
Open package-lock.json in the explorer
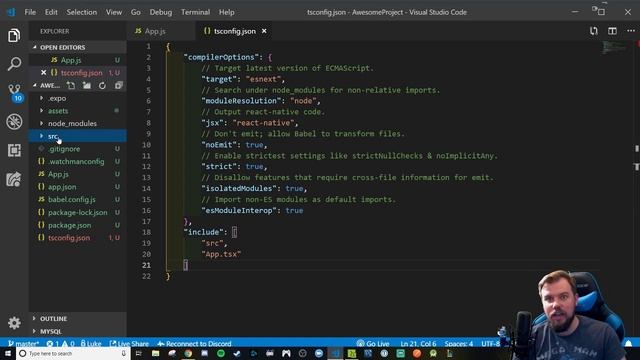click(x=78, y=212)
